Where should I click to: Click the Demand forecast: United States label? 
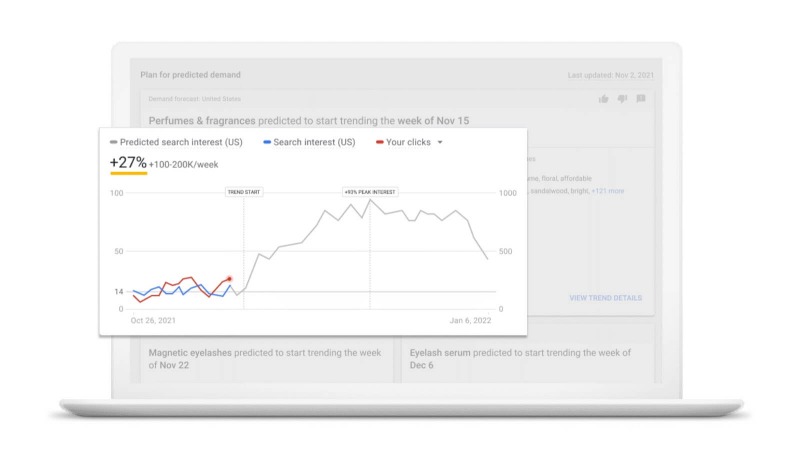pyautogui.click(x=194, y=99)
